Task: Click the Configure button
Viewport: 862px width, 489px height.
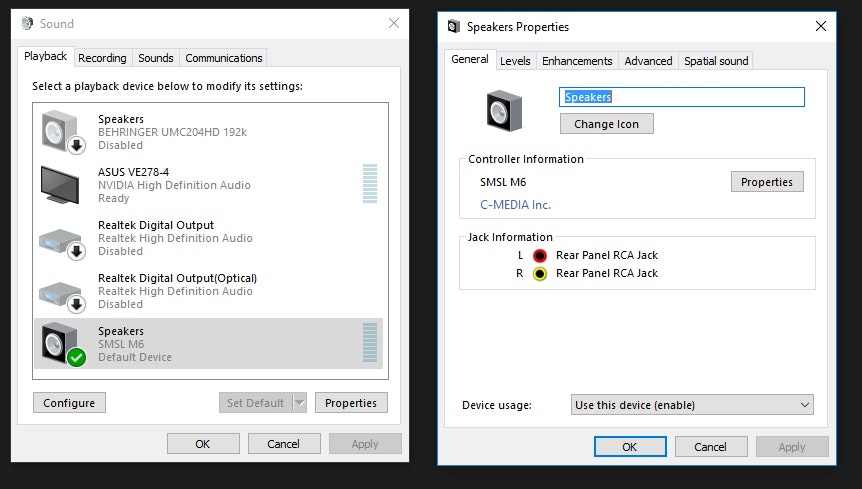Action: 69,403
